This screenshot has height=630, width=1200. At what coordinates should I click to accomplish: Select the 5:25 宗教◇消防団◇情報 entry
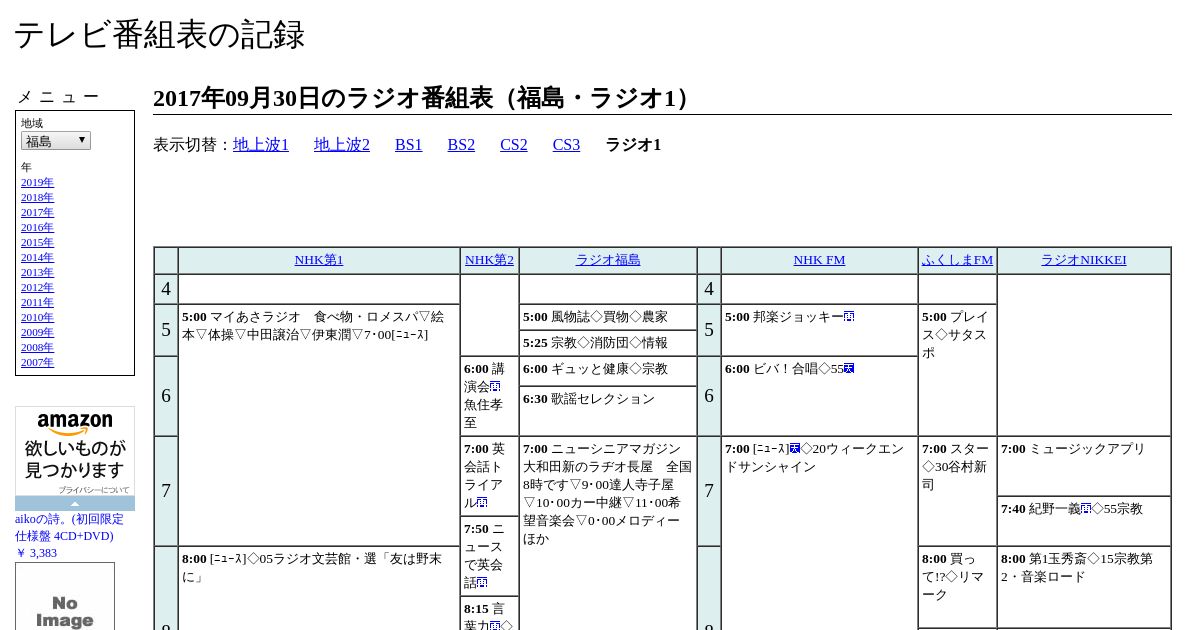coord(595,343)
